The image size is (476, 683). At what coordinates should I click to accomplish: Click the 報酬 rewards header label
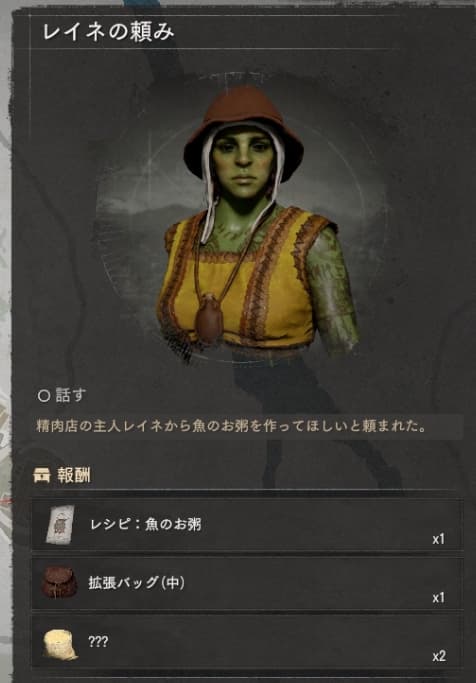[74, 475]
